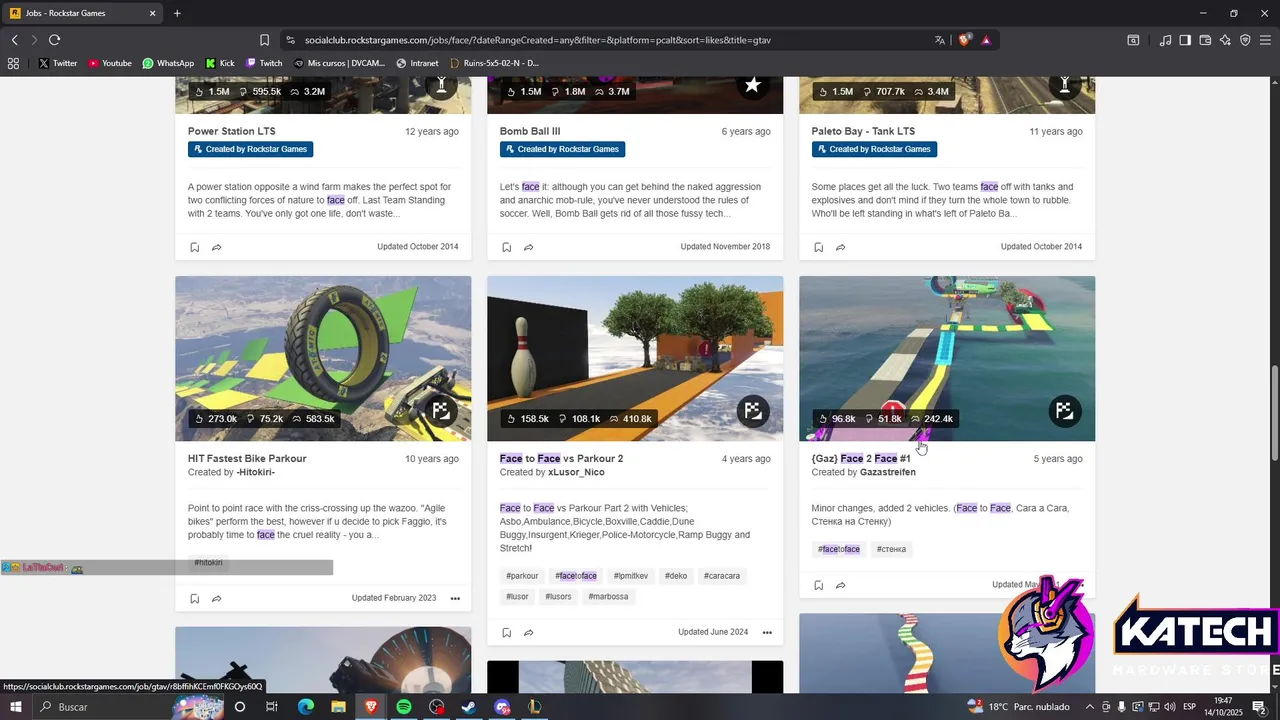The width and height of the screenshot is (1280, 720).
Task: Share the Bomb Ball III job
Action: [x=529, y=247]
